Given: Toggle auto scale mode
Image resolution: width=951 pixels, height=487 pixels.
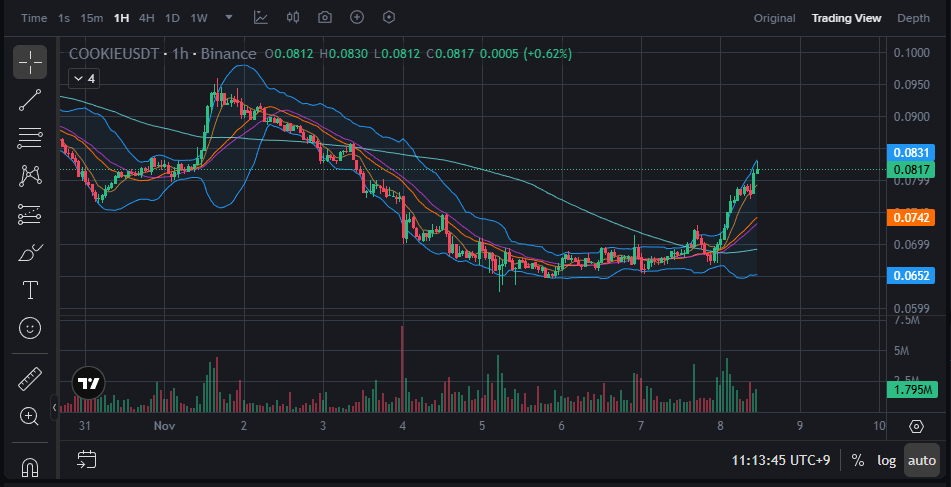Looking at the screenshot, I should [921, 460].
